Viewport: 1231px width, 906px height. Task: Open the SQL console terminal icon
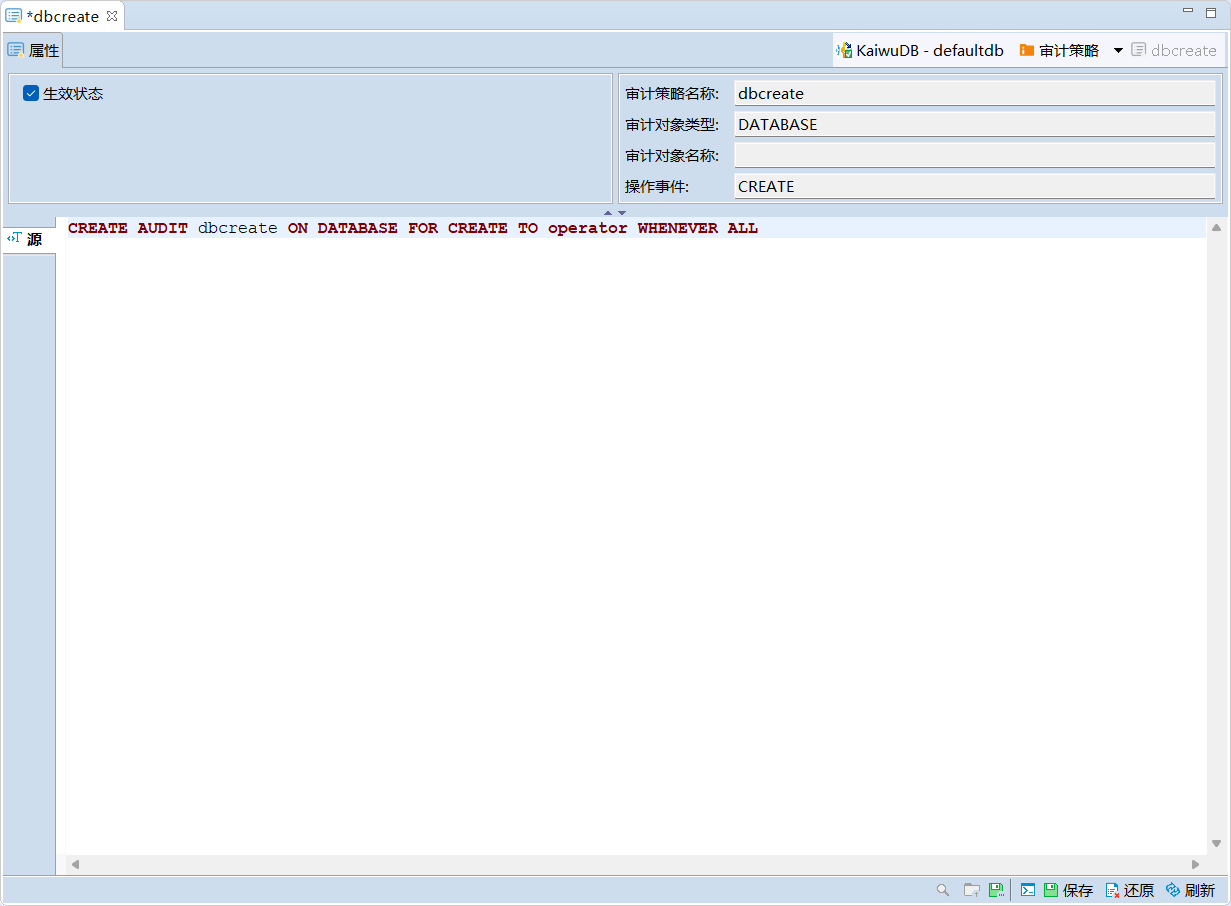click(x=1027, y=890)
